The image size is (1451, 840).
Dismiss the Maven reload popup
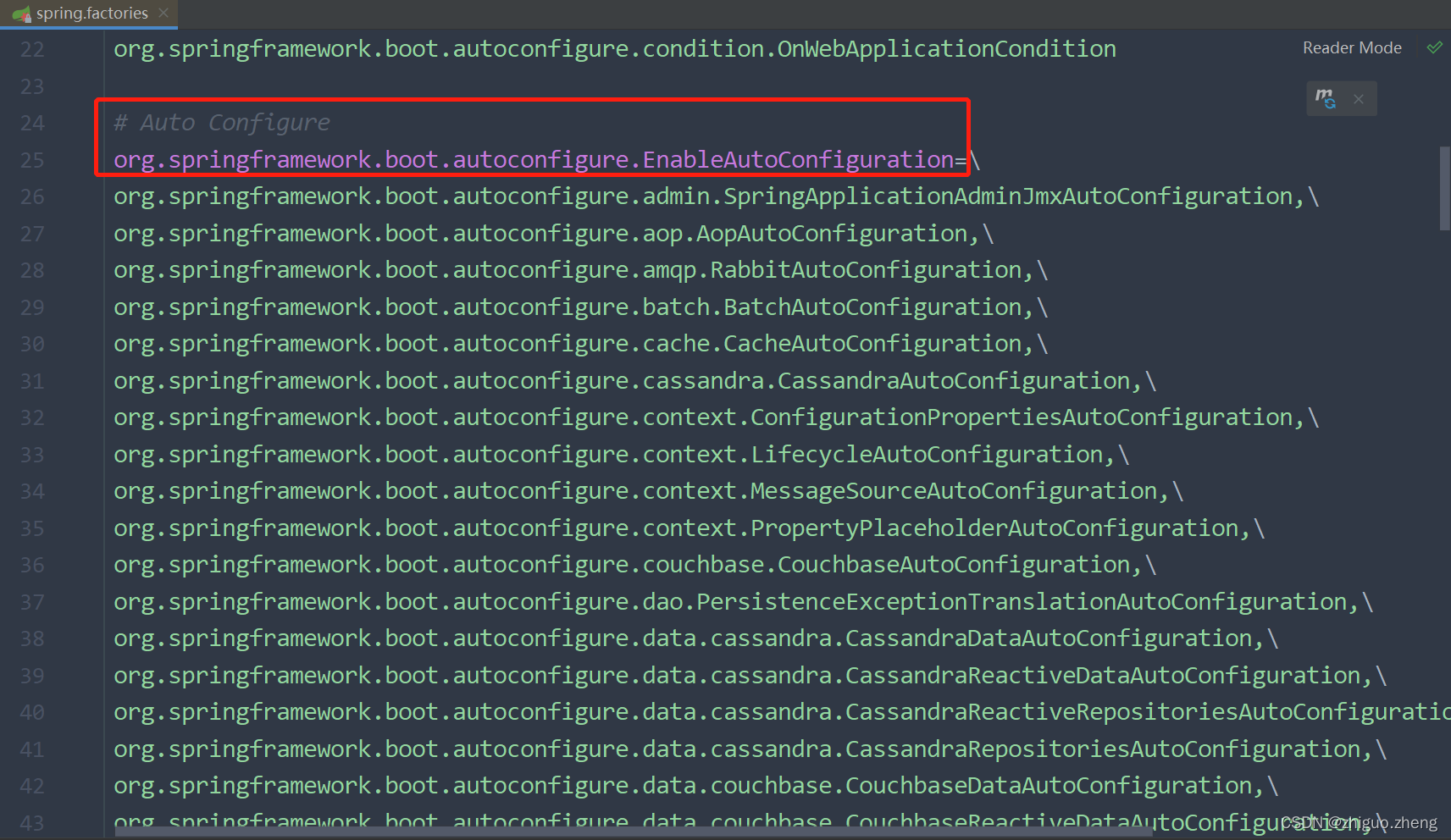(x=1359, y=99)
